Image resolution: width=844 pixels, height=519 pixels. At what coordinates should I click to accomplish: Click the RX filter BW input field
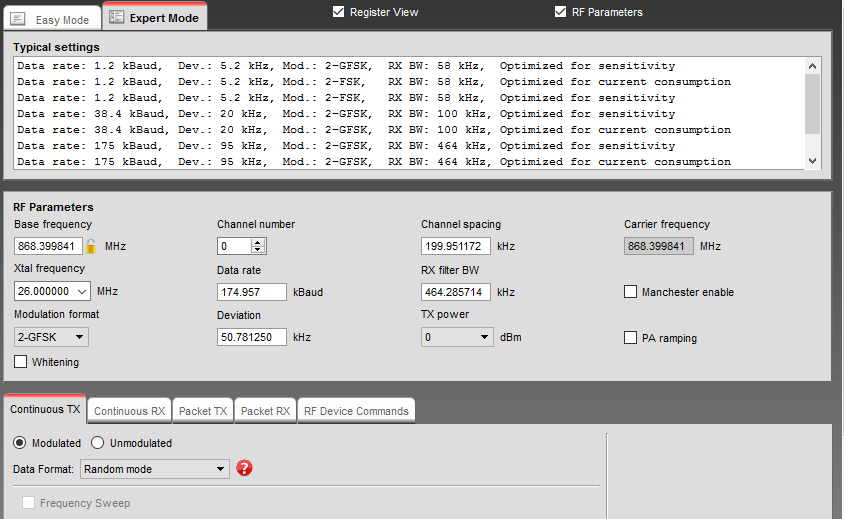click(x=455, y=292)
